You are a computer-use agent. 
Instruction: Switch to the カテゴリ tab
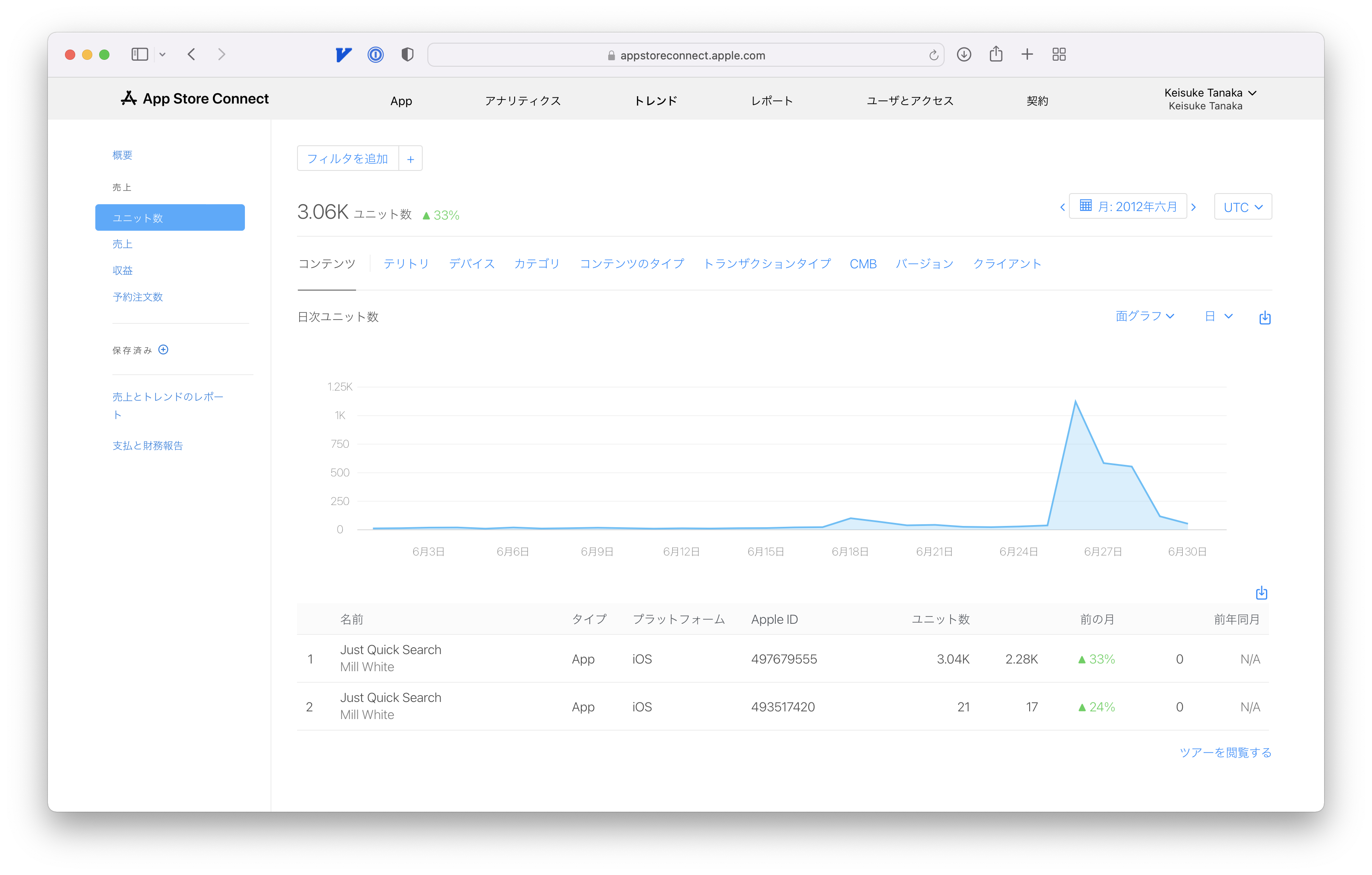(537, 264)
